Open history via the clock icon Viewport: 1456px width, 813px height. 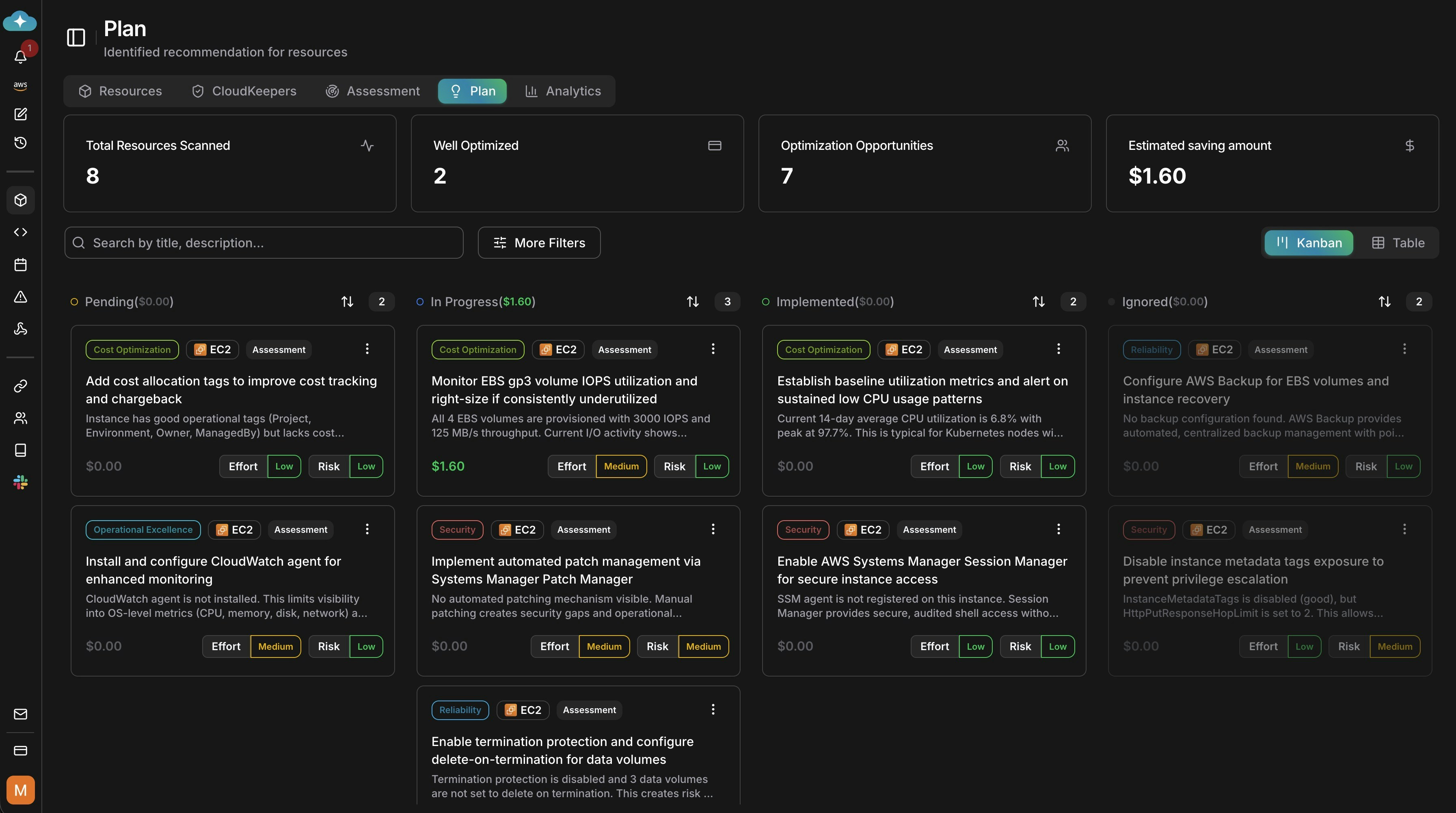pyautogui.click(x=20, y=143)
